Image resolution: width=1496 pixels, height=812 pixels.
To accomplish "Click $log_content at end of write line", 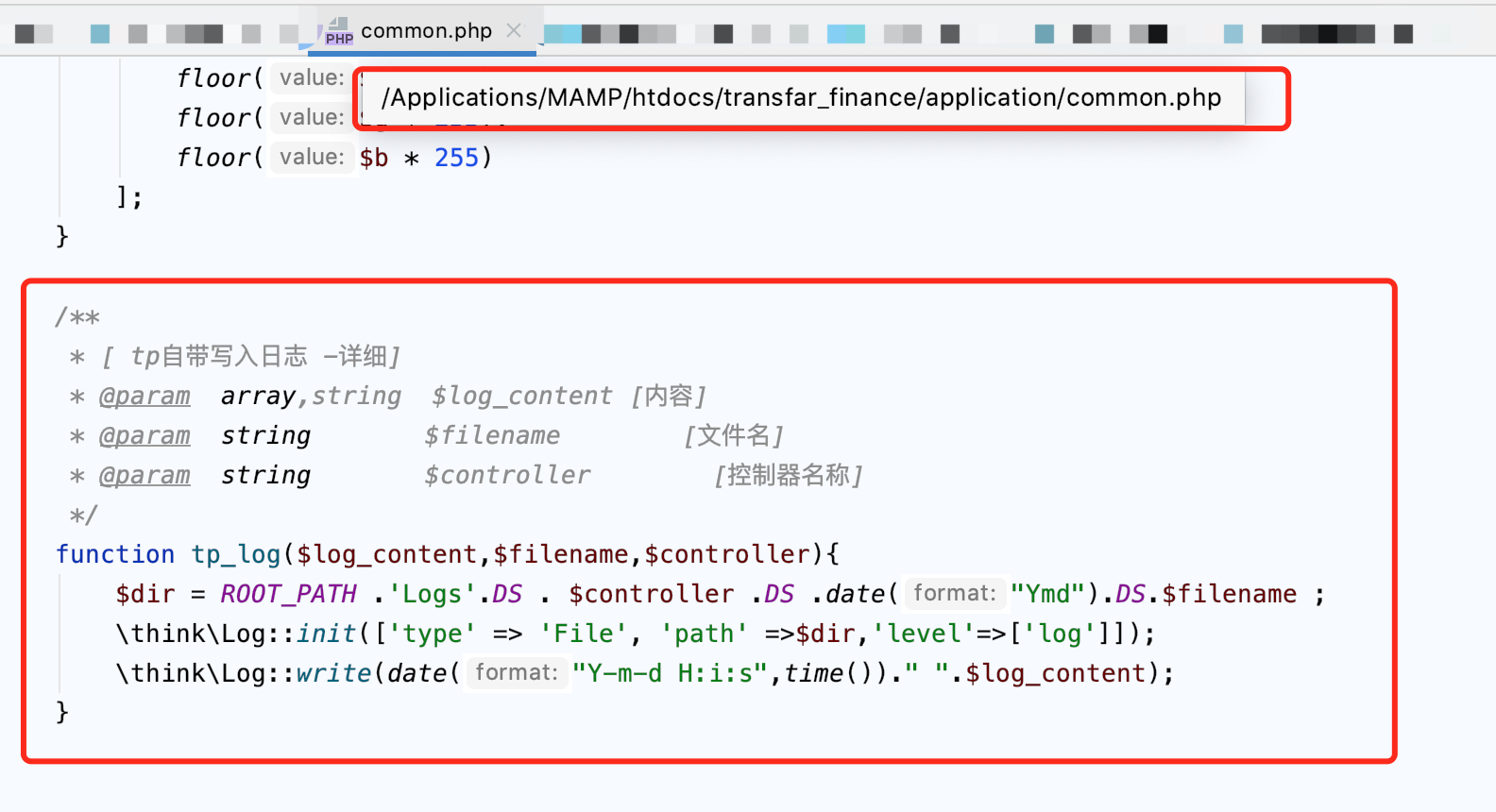I will (1055, 673).
